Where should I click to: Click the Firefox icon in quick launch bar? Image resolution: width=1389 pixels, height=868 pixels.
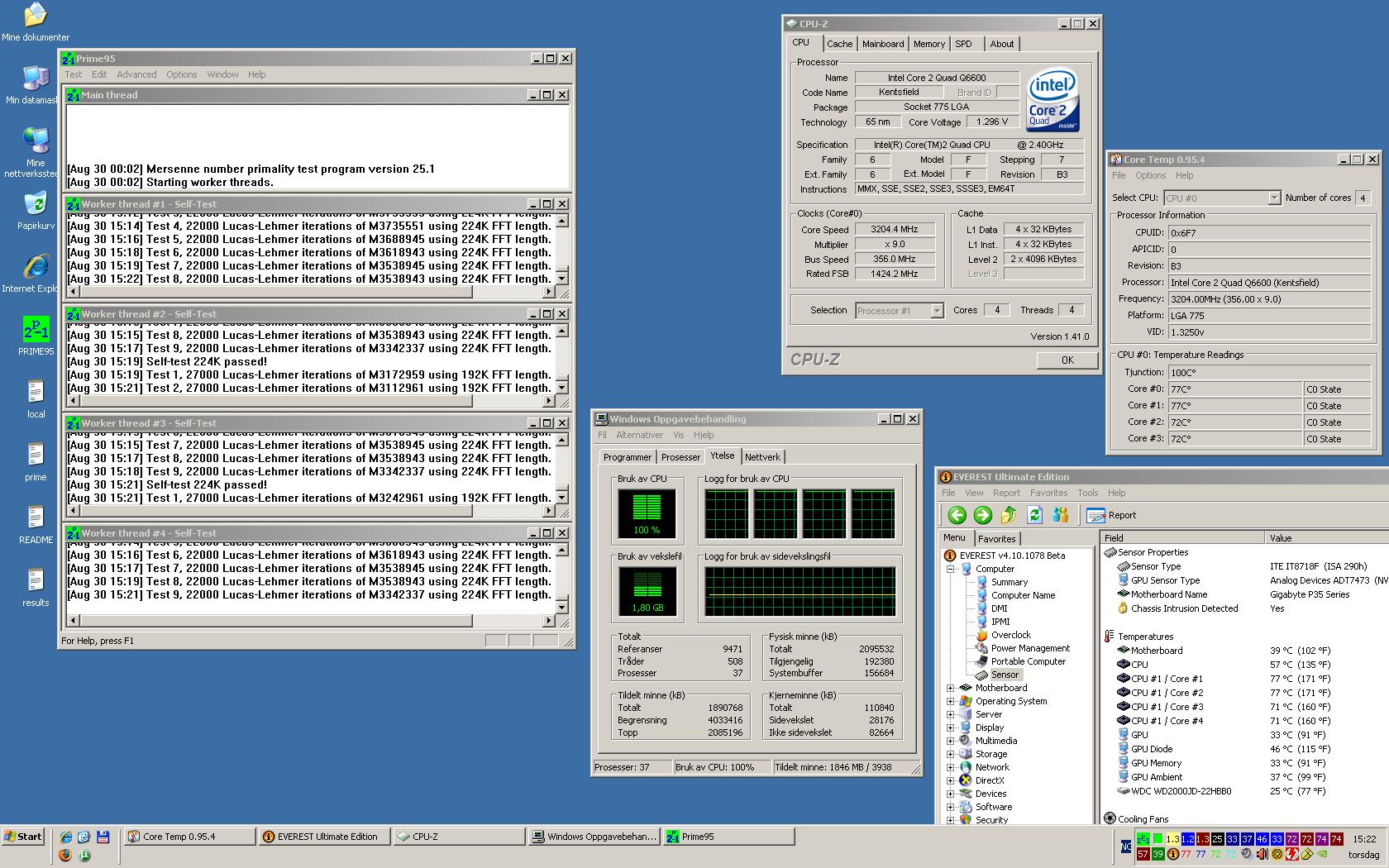65,856
